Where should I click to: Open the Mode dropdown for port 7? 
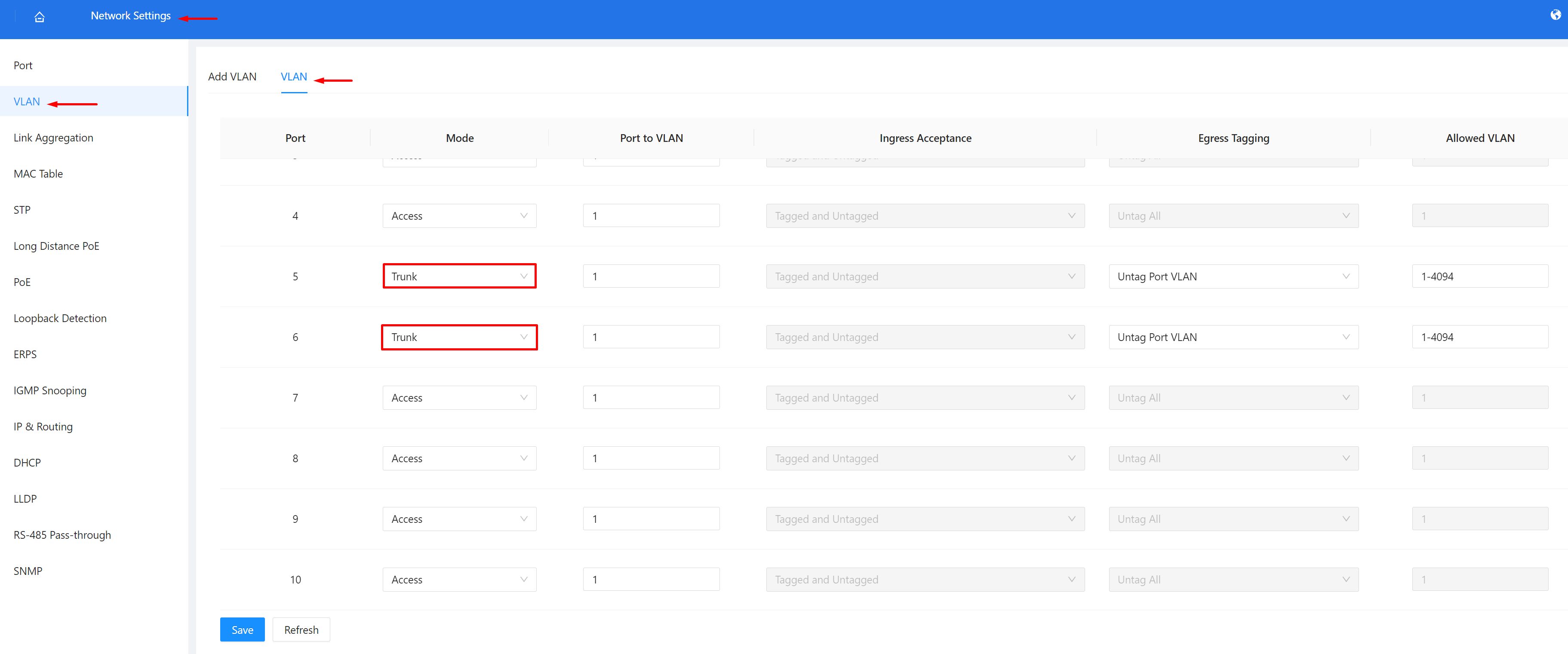[459, 397]
